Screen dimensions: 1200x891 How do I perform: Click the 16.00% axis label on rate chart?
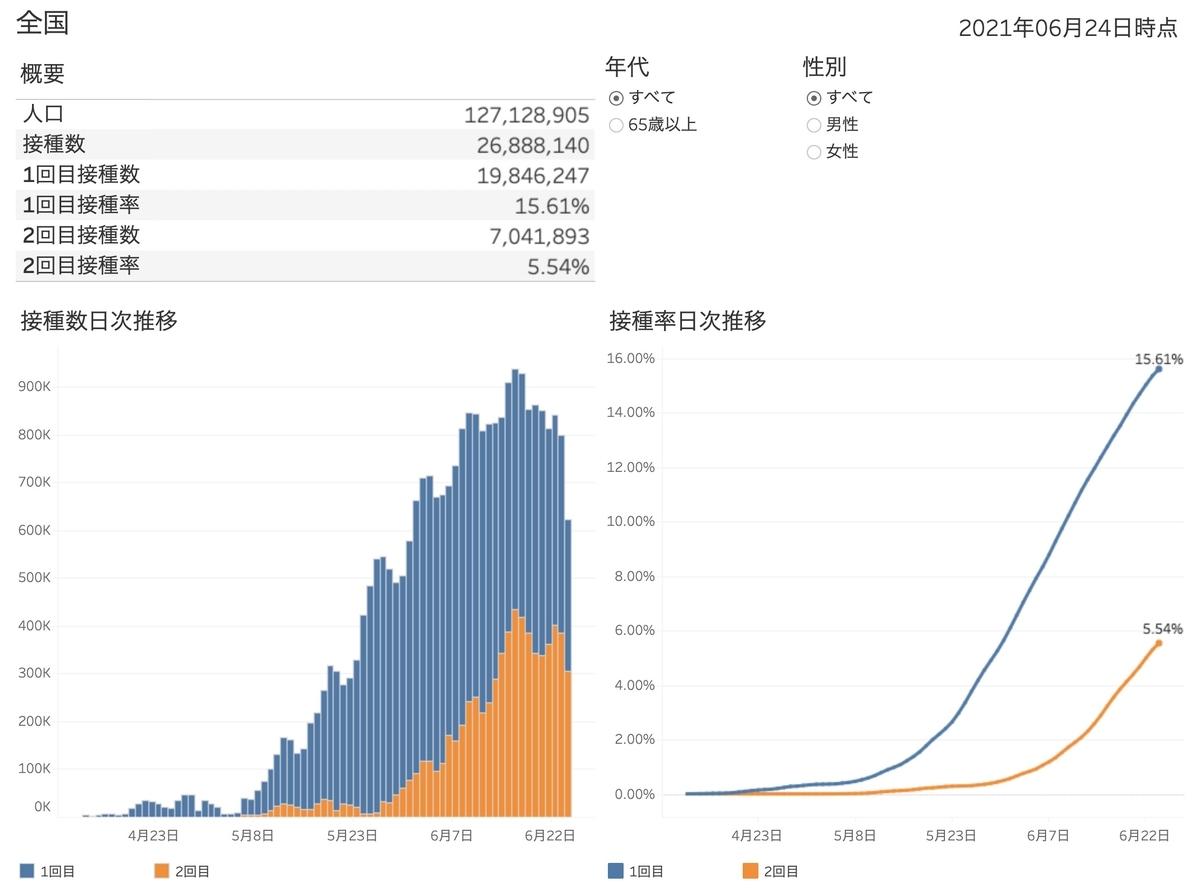tap(630, 358)
